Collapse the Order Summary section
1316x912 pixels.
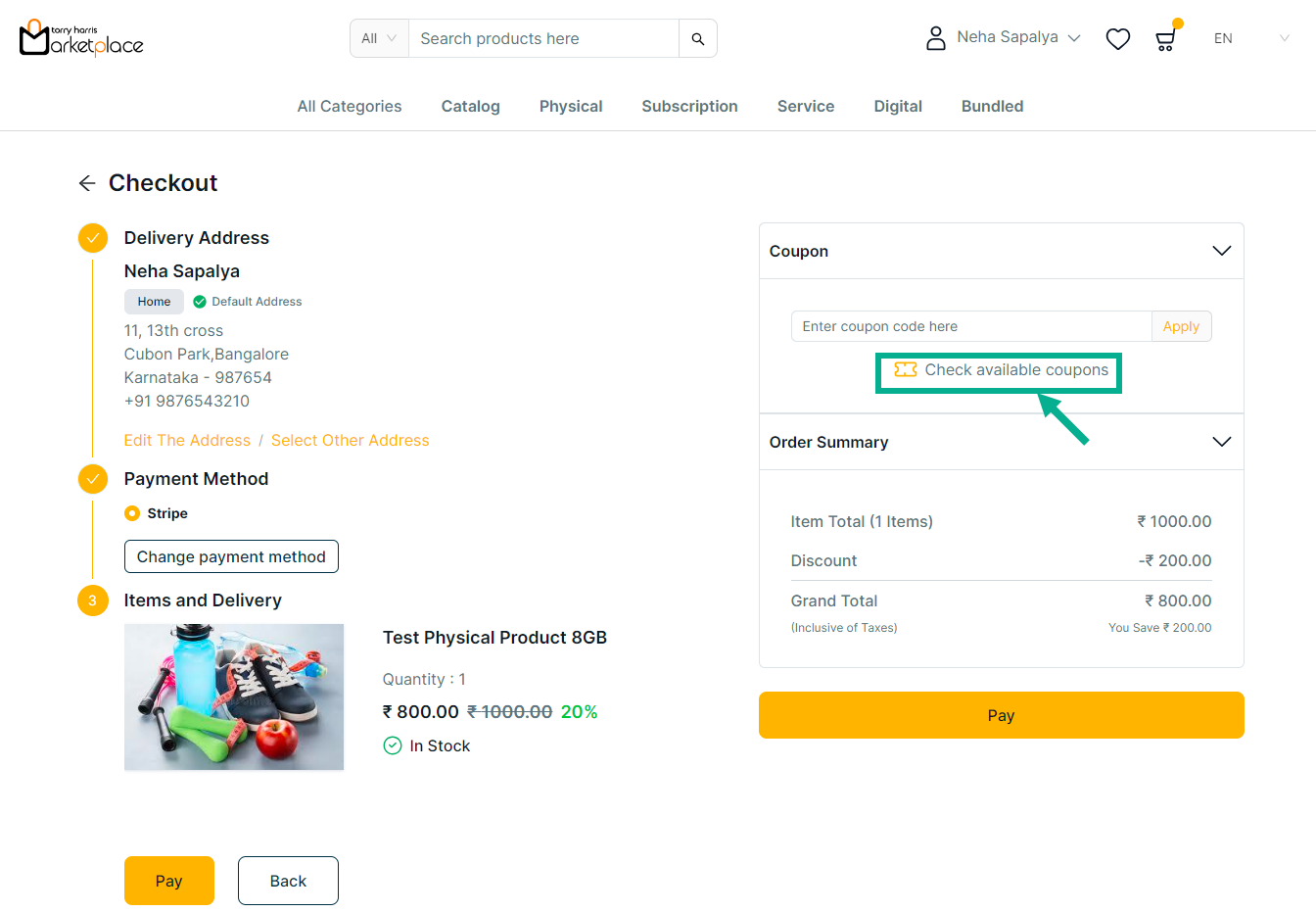pos(1221,442)
